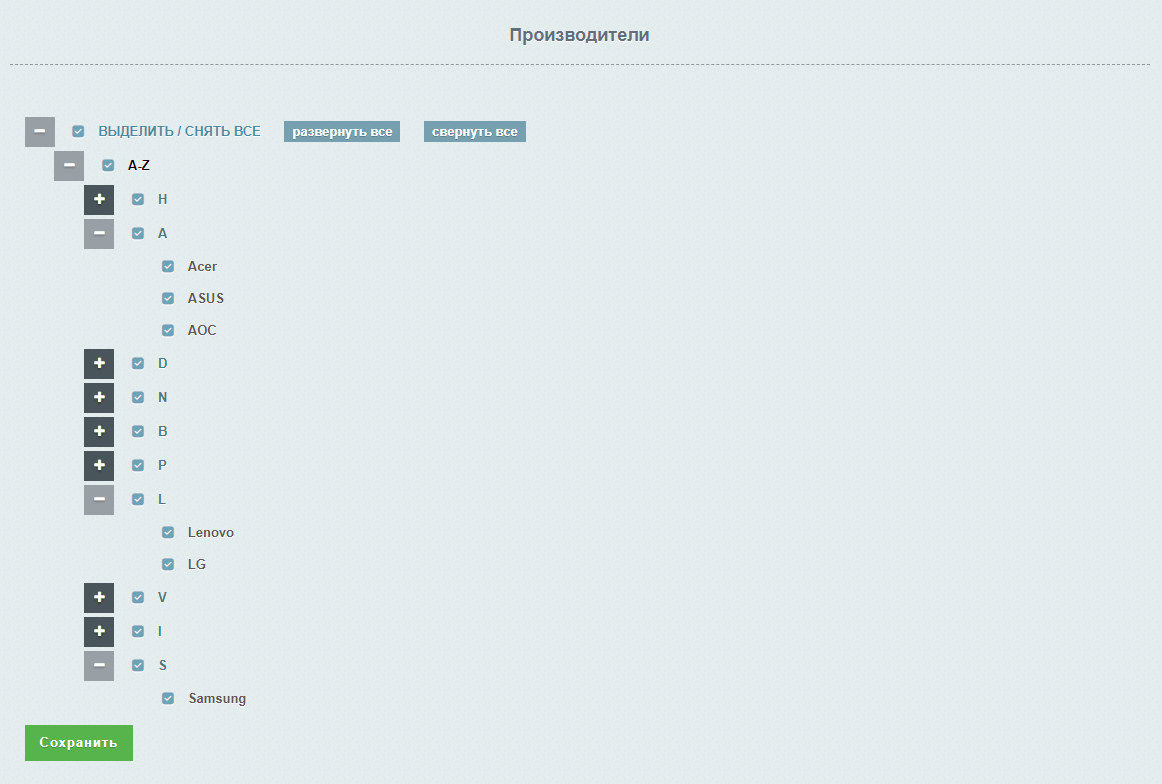Expand the P group plus icon
The height and width of the screenshot is (784, 1162).
tap(99, 466)
